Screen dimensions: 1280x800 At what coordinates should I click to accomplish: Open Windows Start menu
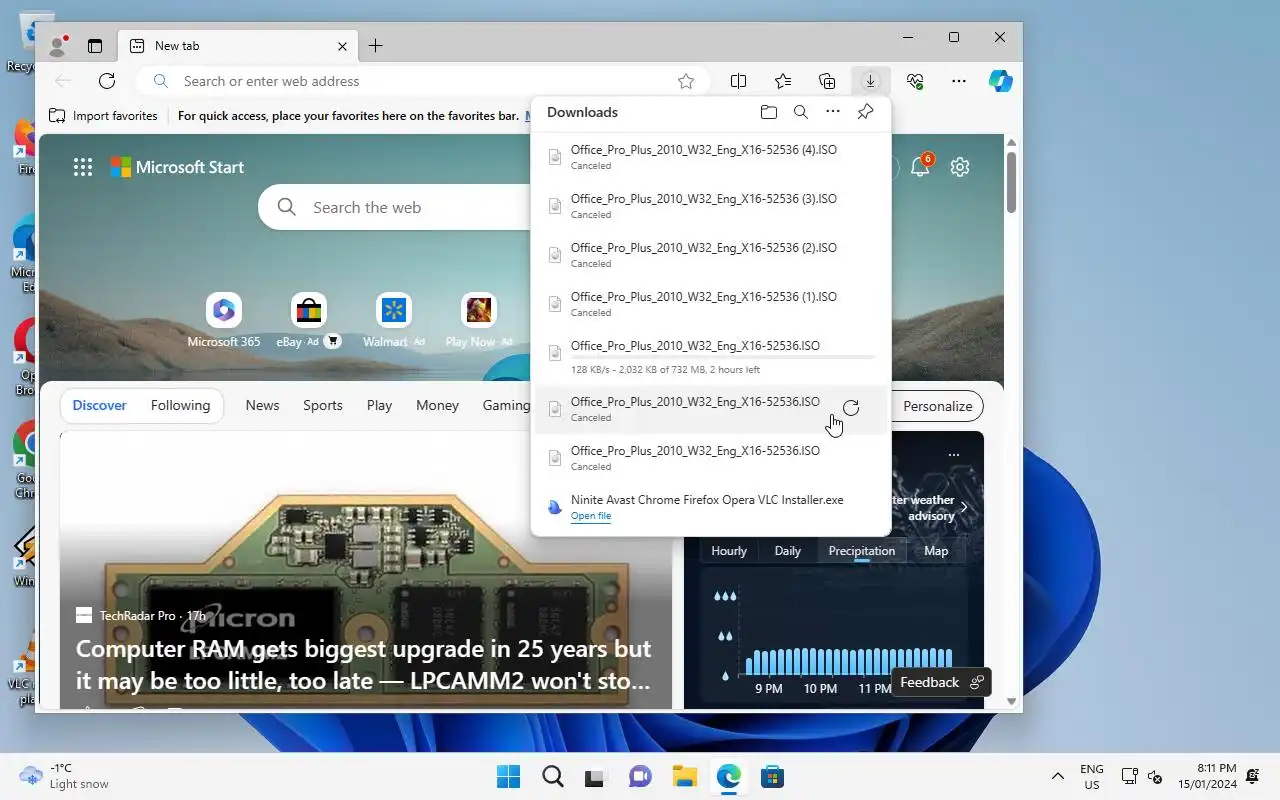point(509,776)
